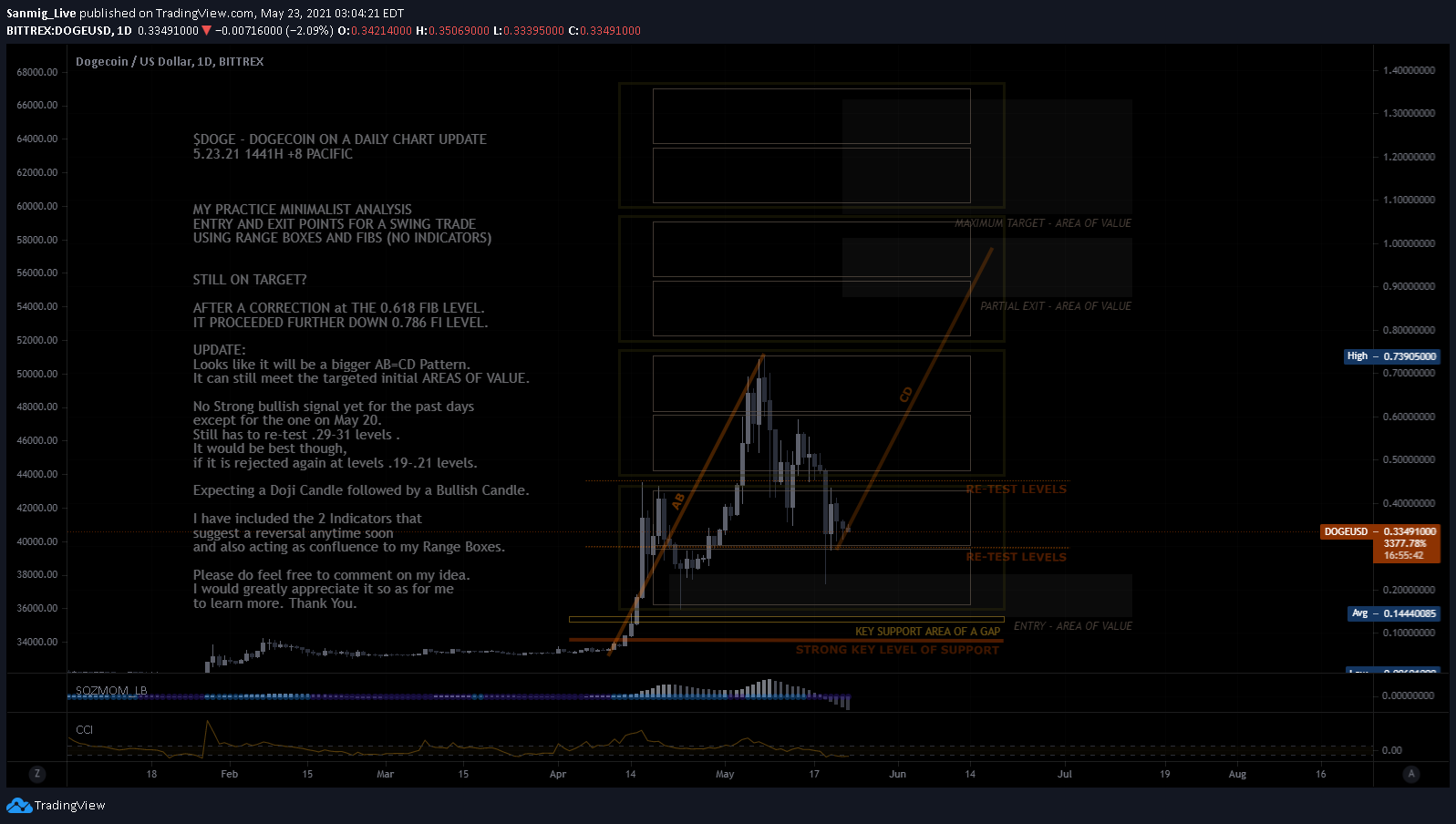Viewport: 1456px width, 824px height.
Task: Click the AB trendline label
Action: pyautogui.click(x=677, y=501)
